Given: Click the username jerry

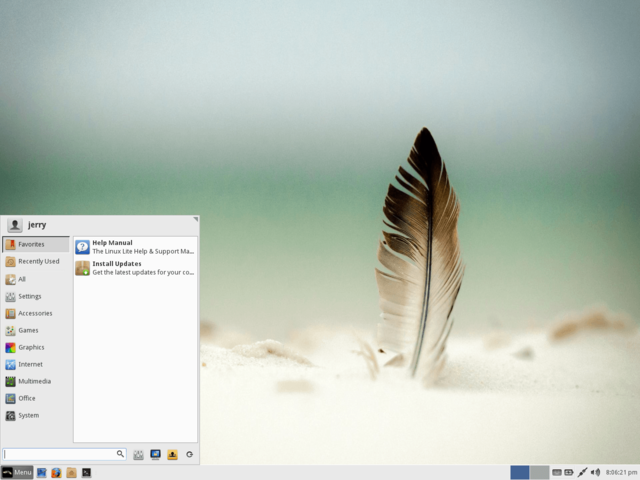Looking at the screenshot, I should pos(37,224).
